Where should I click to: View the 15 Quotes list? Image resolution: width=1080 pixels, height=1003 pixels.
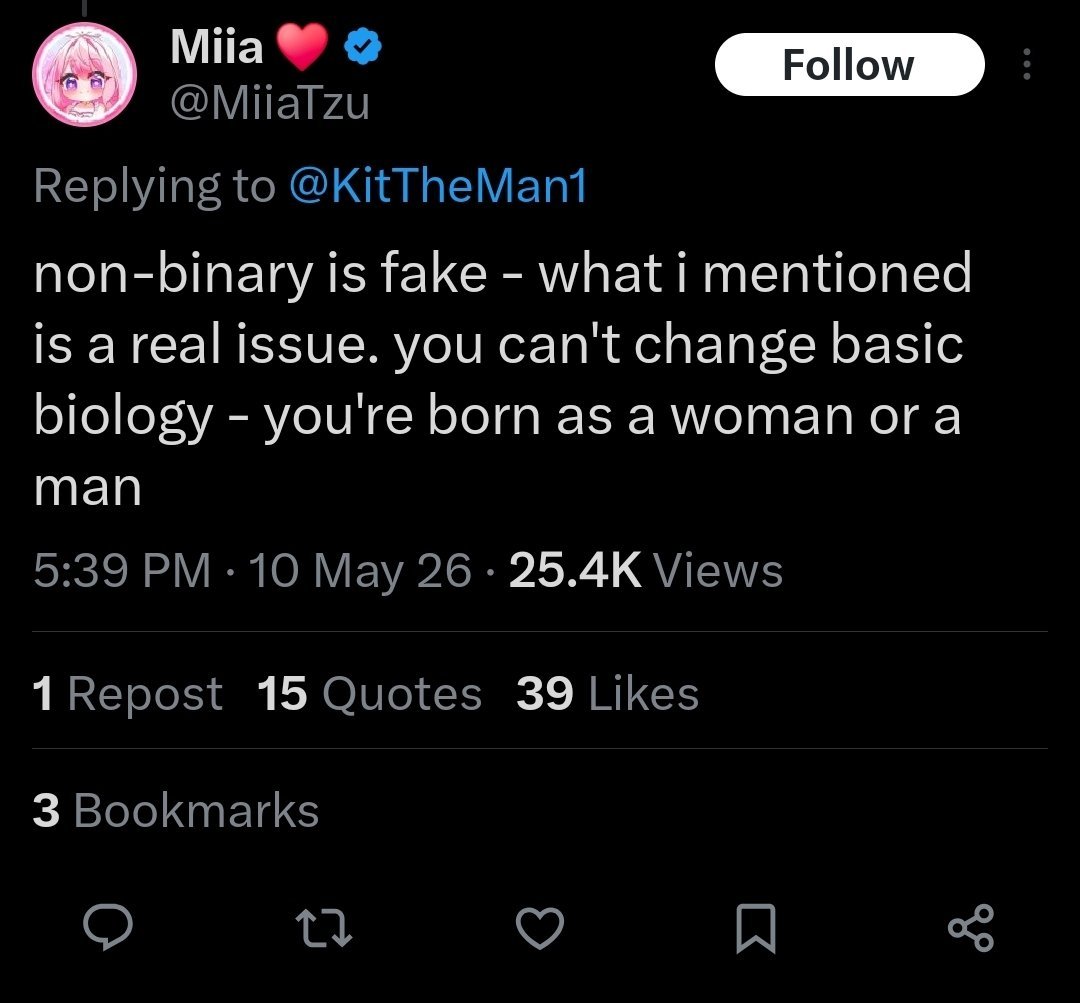click(369, 693)
